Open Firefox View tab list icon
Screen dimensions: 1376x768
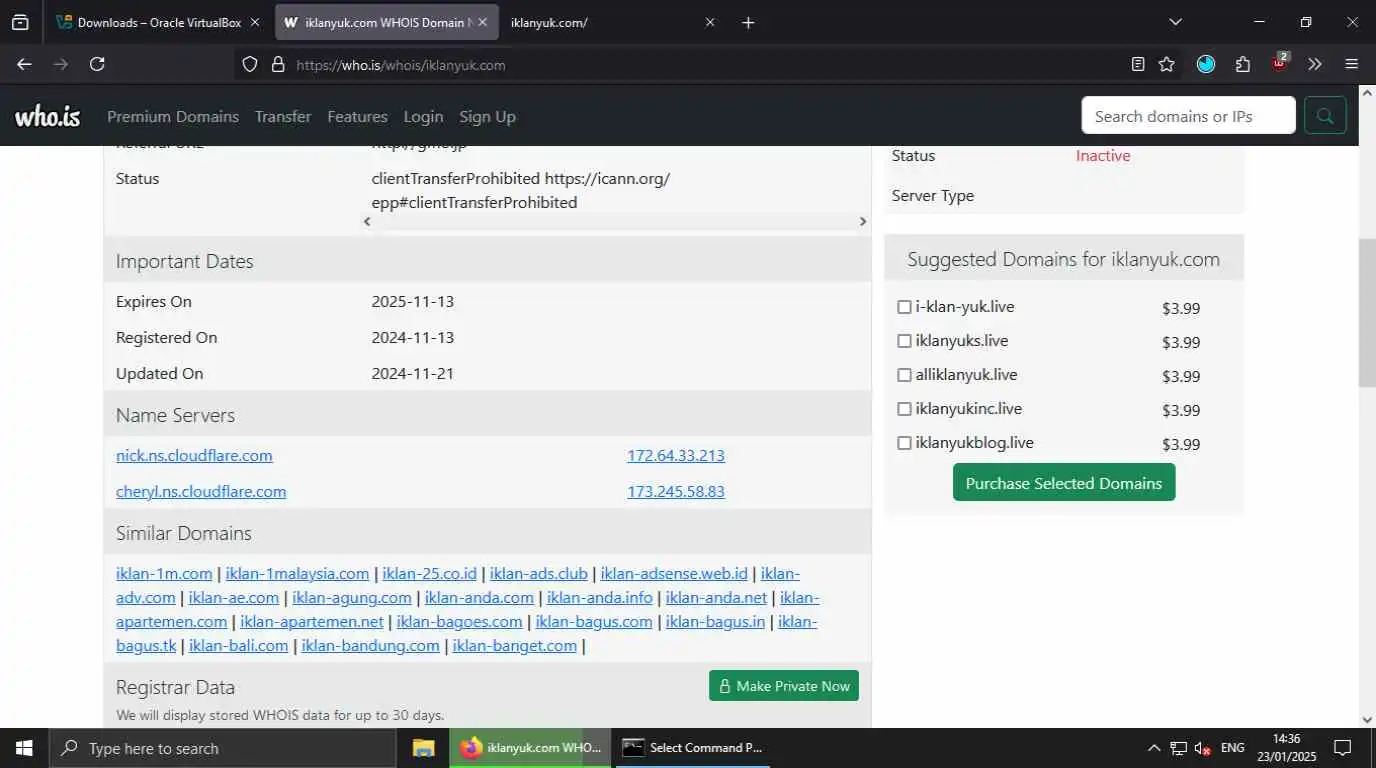click(x=20, y=22)
